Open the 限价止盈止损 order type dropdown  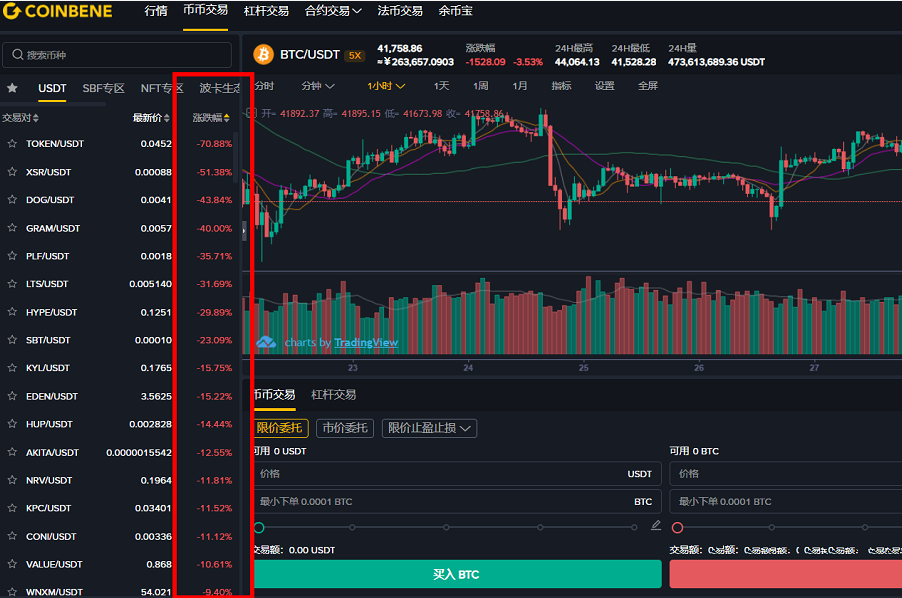pos(429,428)
